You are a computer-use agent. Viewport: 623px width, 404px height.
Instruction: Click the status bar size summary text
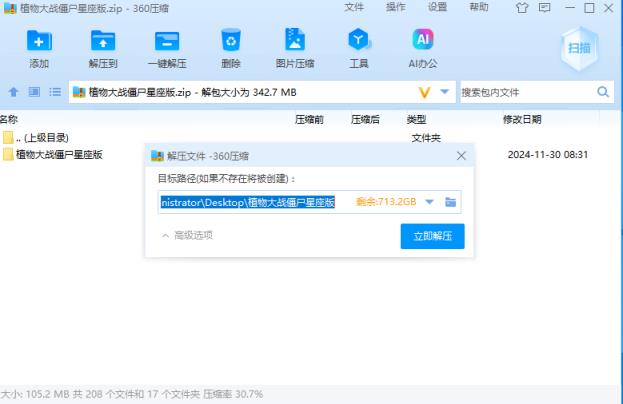coord(132,394)
